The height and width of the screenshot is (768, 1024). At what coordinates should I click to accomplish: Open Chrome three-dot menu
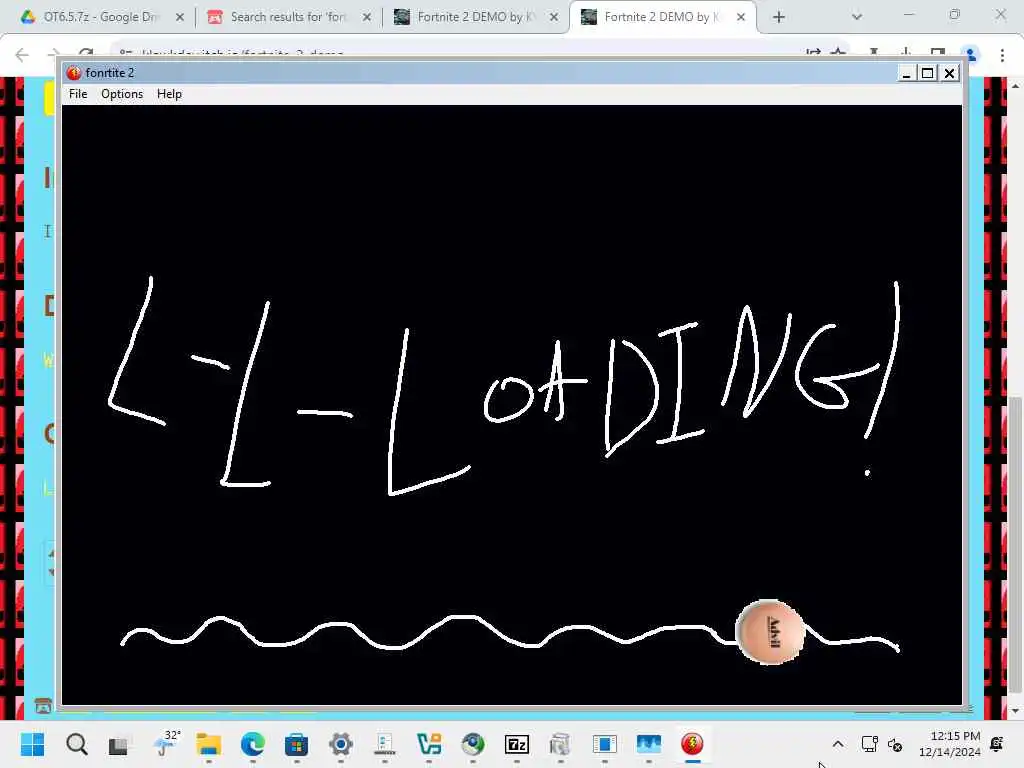(1002, 56)
